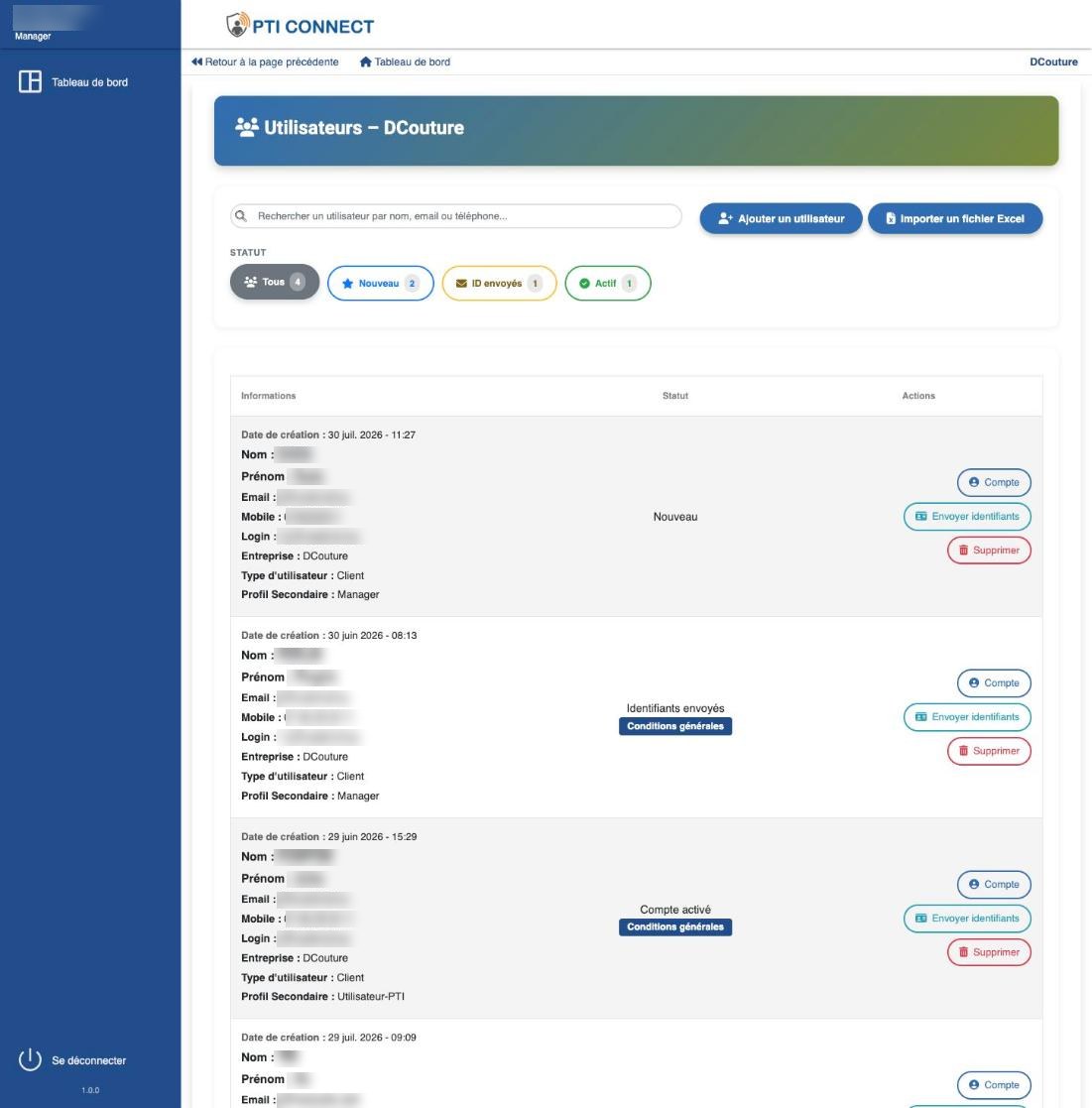1092x1108 pixels.
Task: Click DCouture label at top right
Action: coord(1053,62)
